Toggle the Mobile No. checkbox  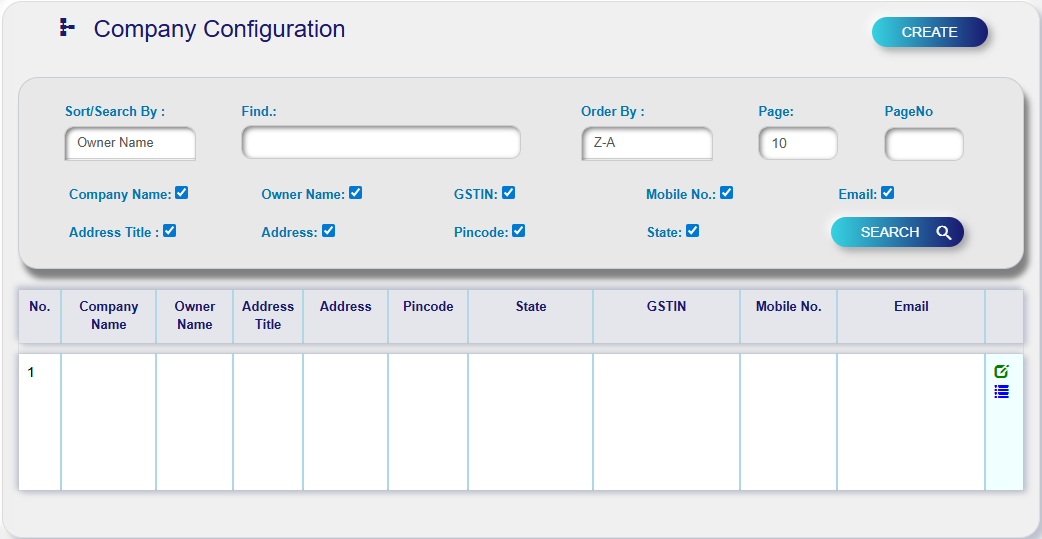(x=727, y=193)
